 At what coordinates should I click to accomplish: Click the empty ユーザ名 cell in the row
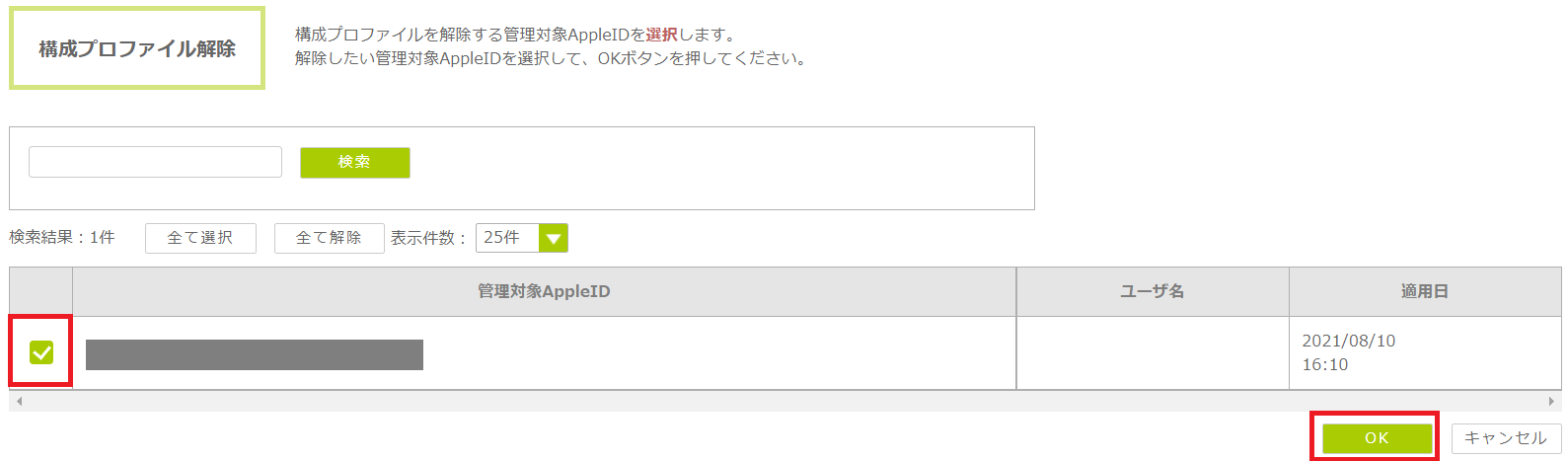pos(1152,352)
